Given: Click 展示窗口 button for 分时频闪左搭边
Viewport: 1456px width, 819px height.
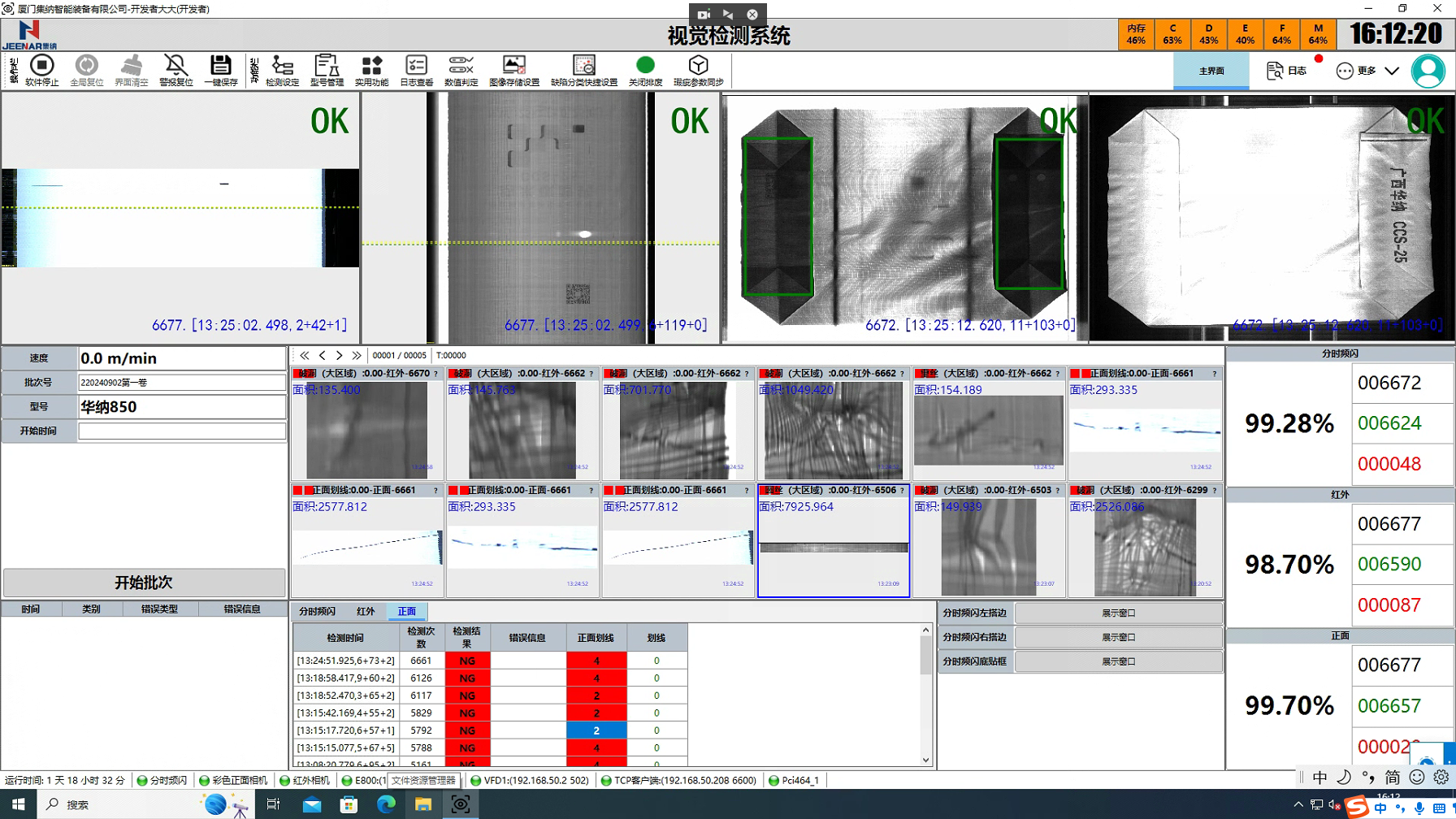Looking at the screenshot, I should pyautogui.click(x=1118, y=613).
